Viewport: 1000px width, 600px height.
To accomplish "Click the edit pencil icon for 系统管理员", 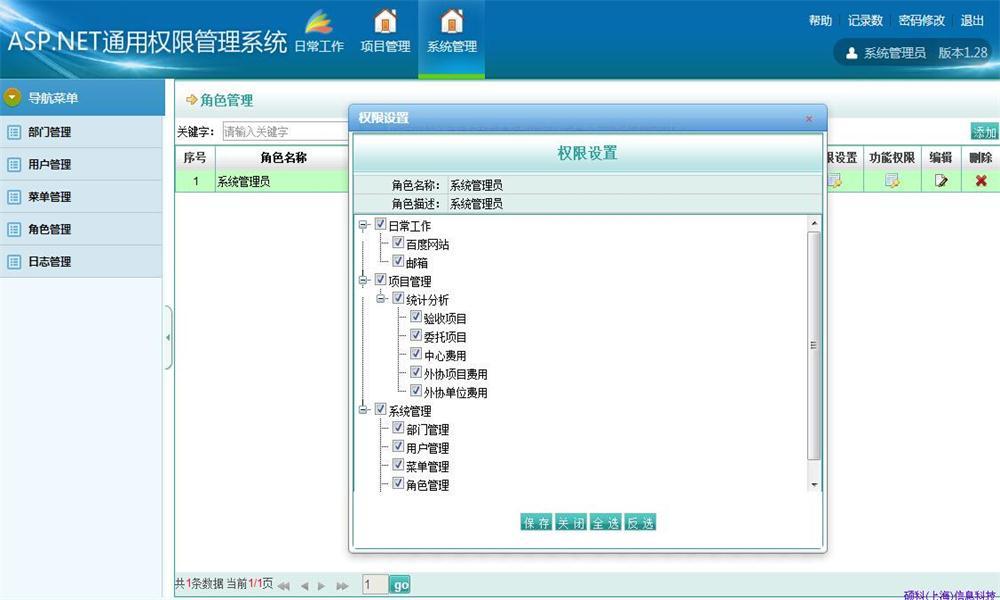I will tap(941, 181).
